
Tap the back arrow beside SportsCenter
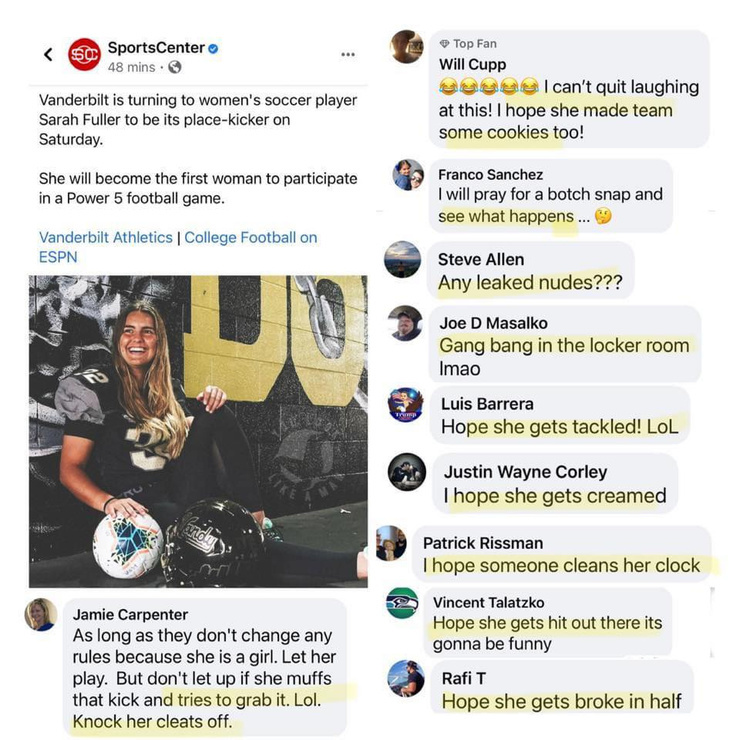48,54
